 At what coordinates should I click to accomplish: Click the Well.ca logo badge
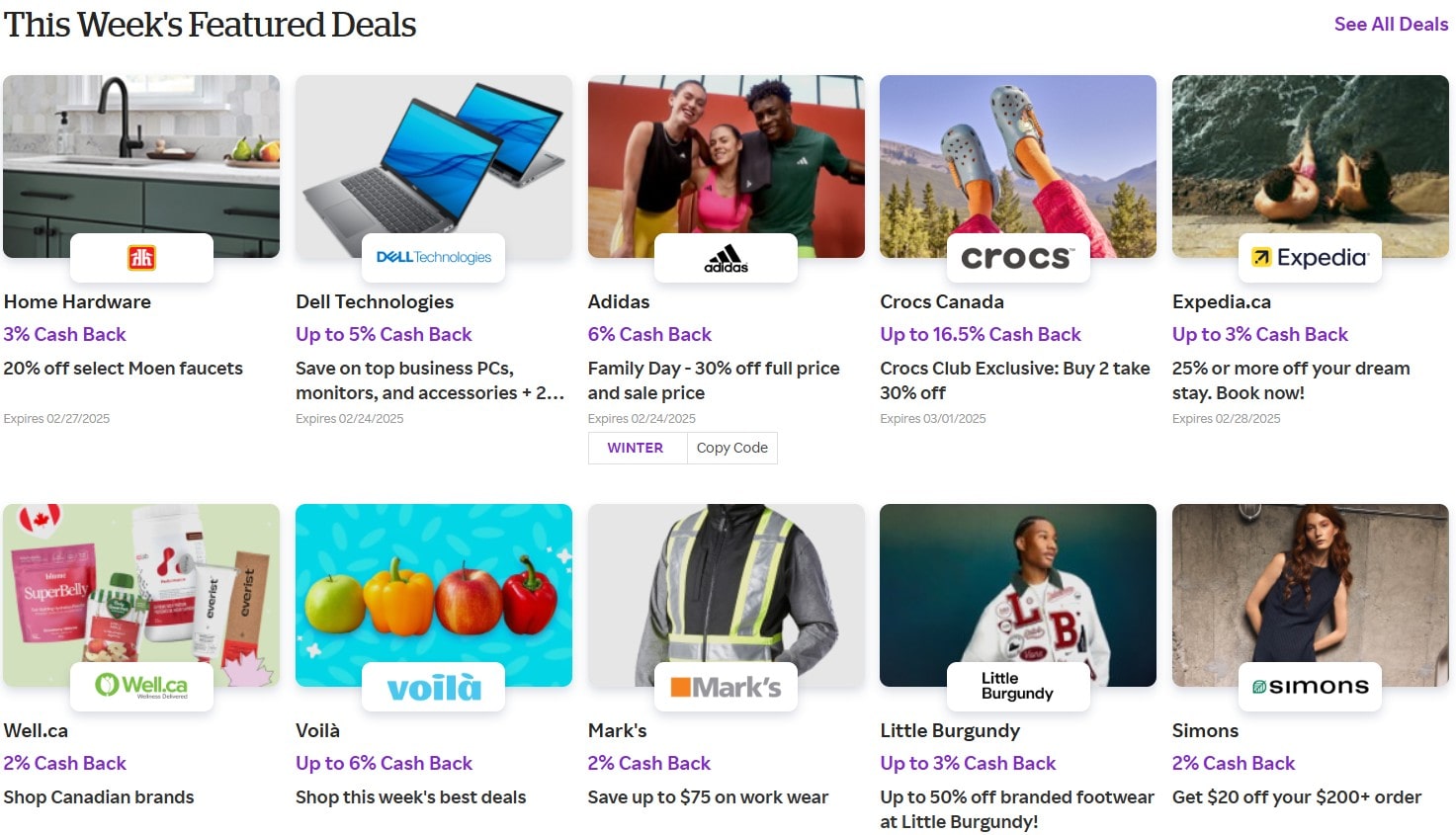point(141,687)
